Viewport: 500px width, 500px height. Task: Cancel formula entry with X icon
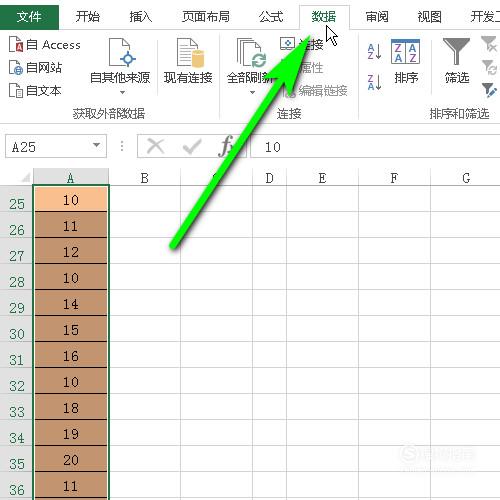pyautogui.click(x=156, y=146)
